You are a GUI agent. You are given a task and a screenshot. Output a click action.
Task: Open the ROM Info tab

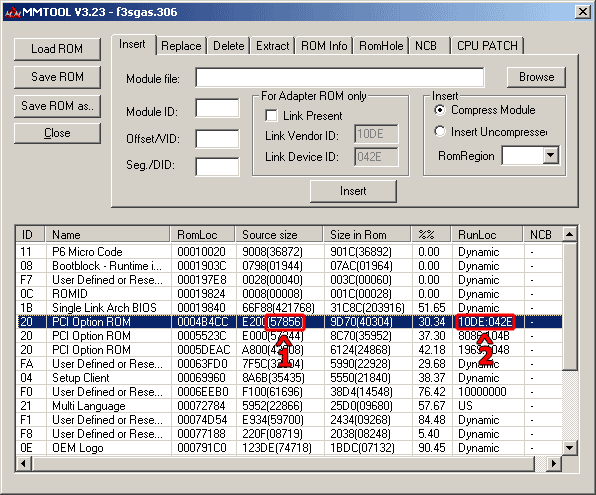click(x=324, y=46)
